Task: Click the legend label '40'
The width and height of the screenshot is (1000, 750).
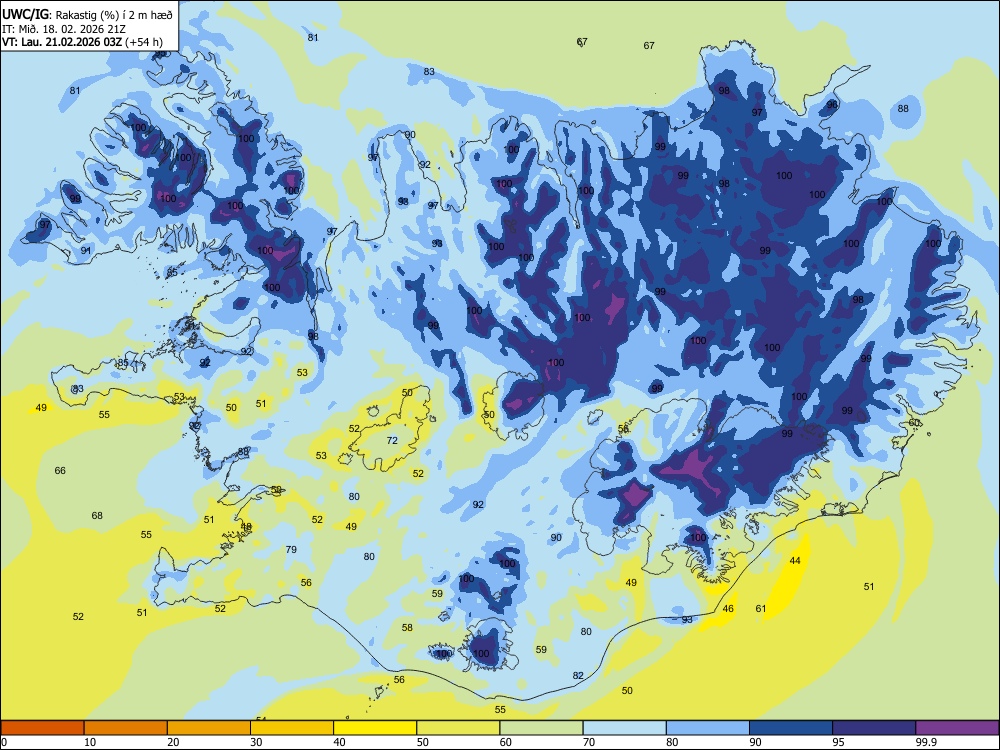Action: pyautogui.click(x=339, y=742)
